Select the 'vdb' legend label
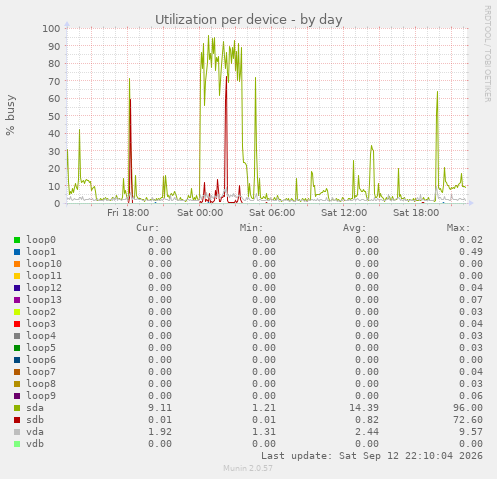 pos(35,444)
